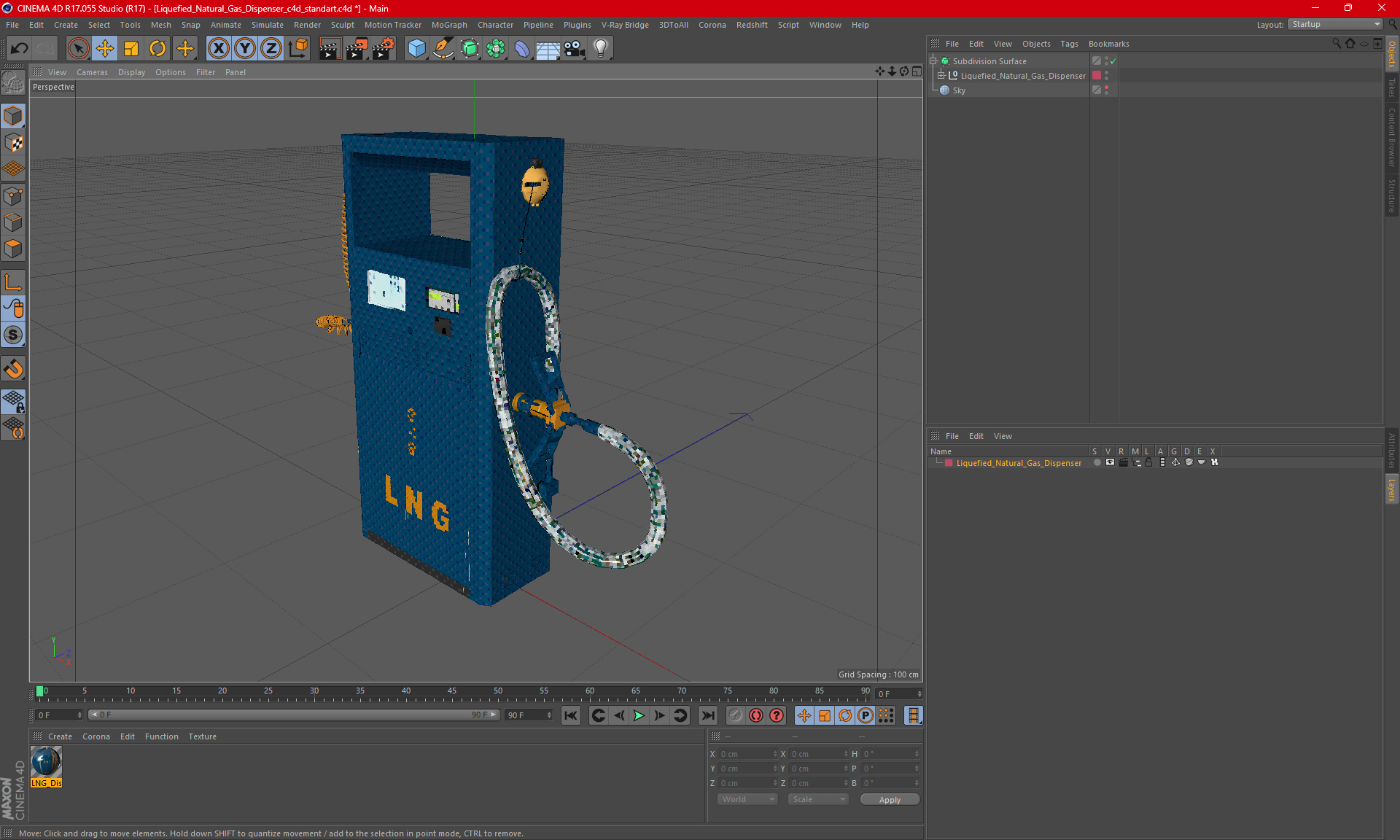Select the Live Selection tool
Image resolution: width=1400 pixels, height=840 pixels.
78,49
